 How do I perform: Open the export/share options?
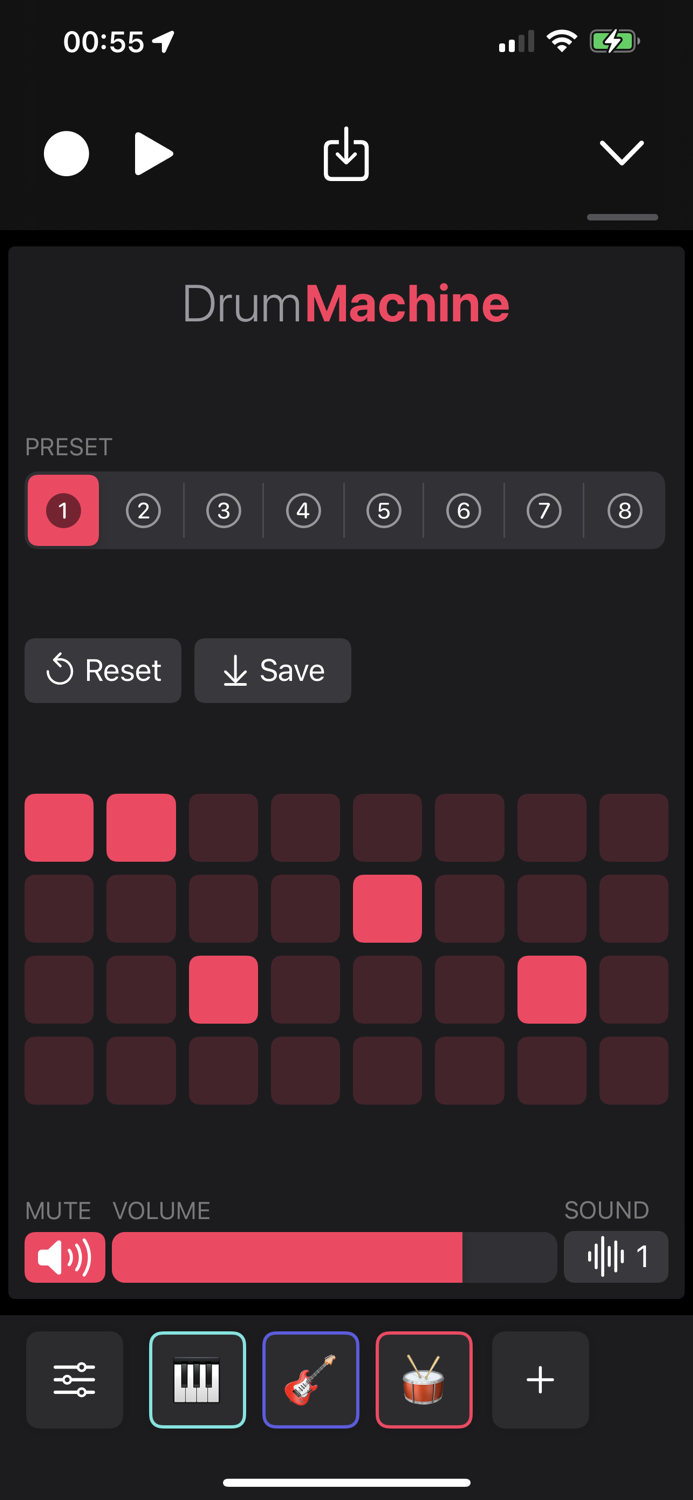pyautogui.click(x=345, y=154)
